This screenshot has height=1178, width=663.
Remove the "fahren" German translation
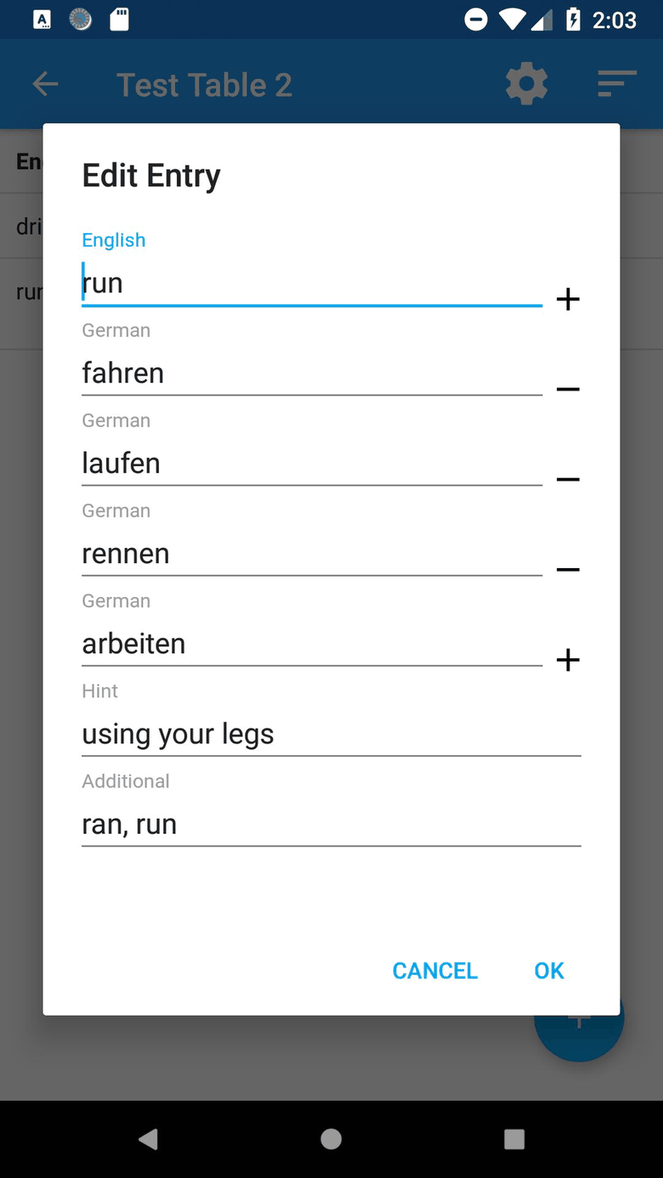coord(567,389)
